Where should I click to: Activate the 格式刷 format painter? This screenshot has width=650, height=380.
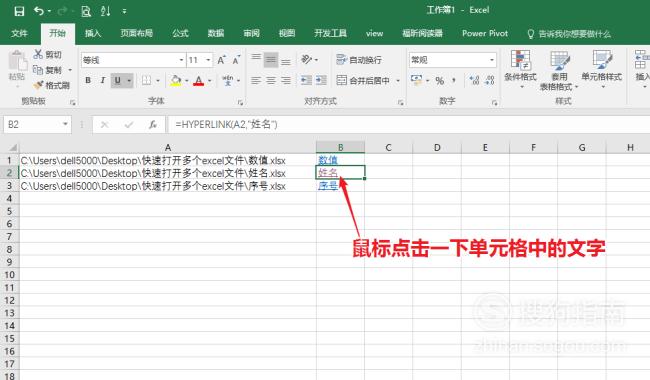51,85
